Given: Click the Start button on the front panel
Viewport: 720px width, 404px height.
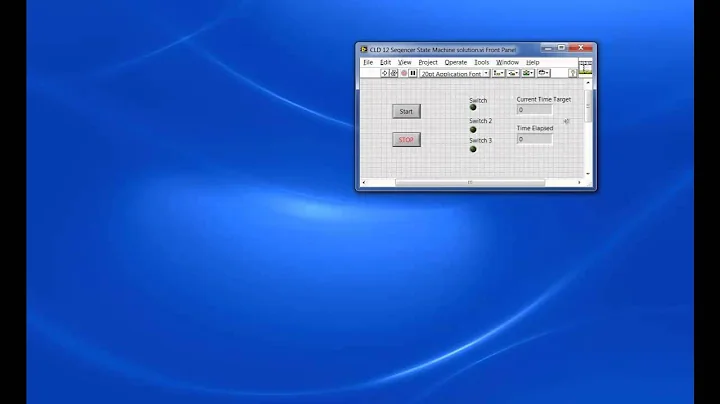Looking at the screenshot, I should coord(406,112).
